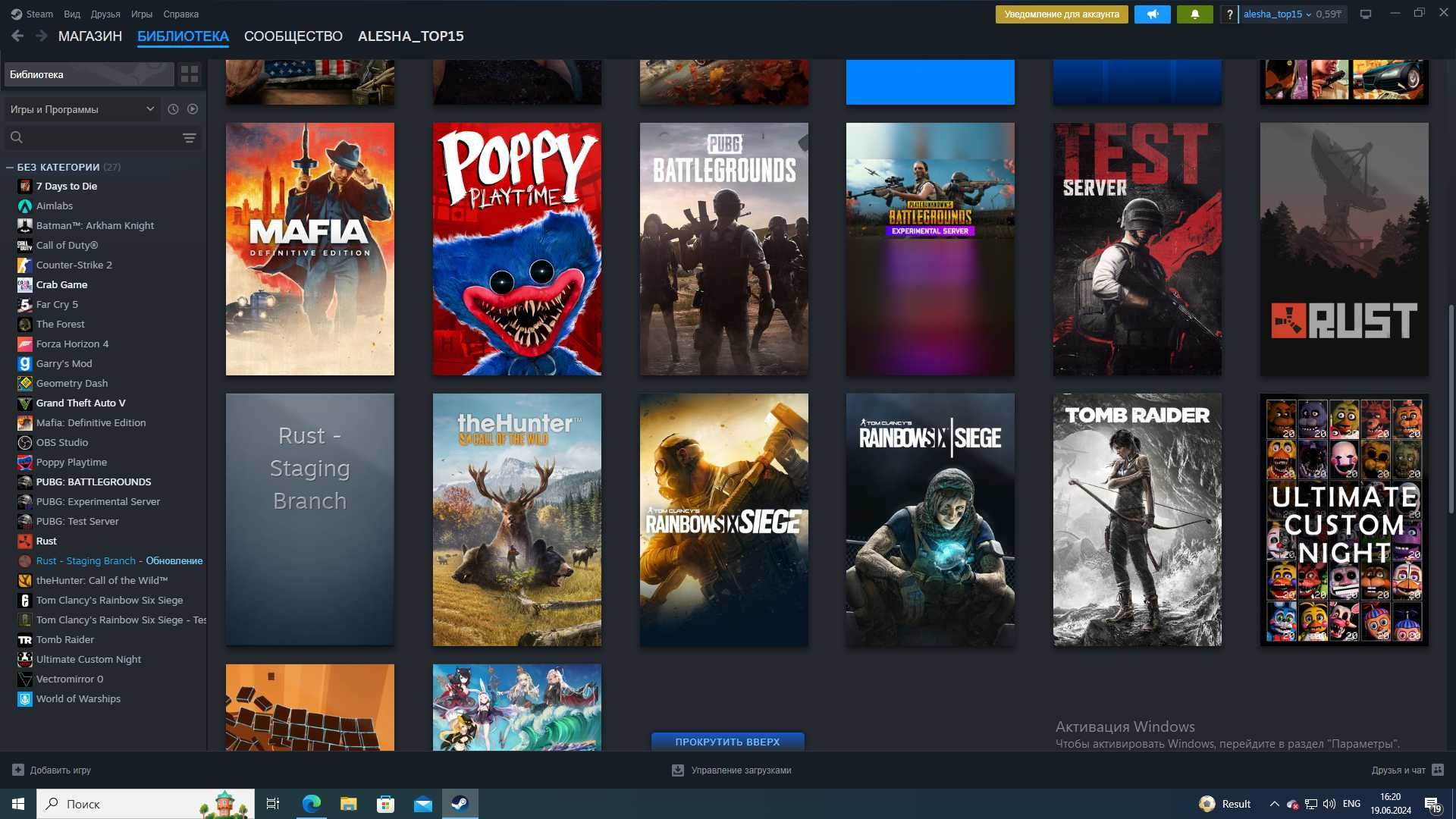Image resolution: width=1456 pixels, height=819 pixels.
Task: Open the help question mark icon
Action: pos(1229,14)
